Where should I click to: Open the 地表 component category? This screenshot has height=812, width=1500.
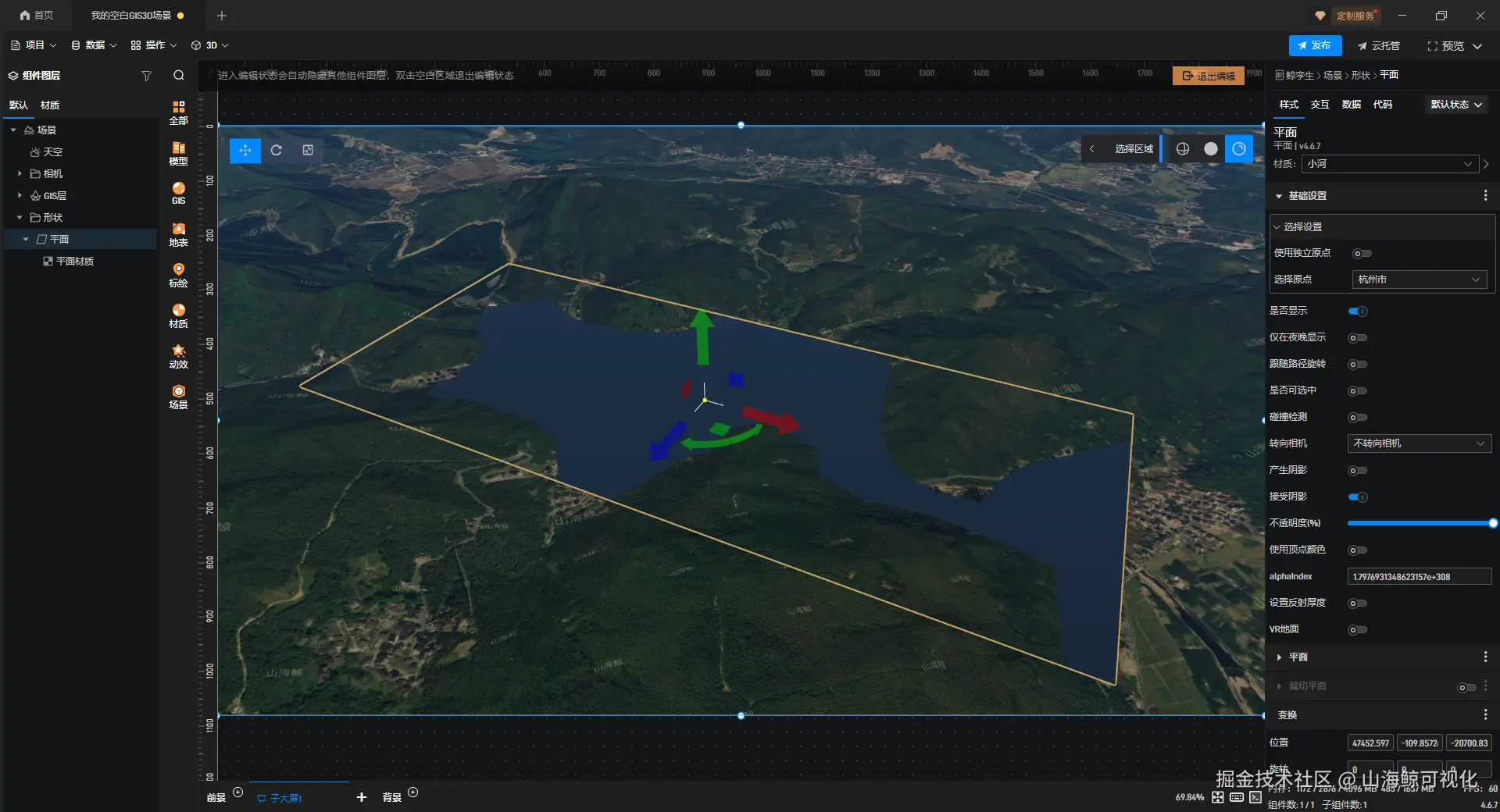click(x=179, y=234)
